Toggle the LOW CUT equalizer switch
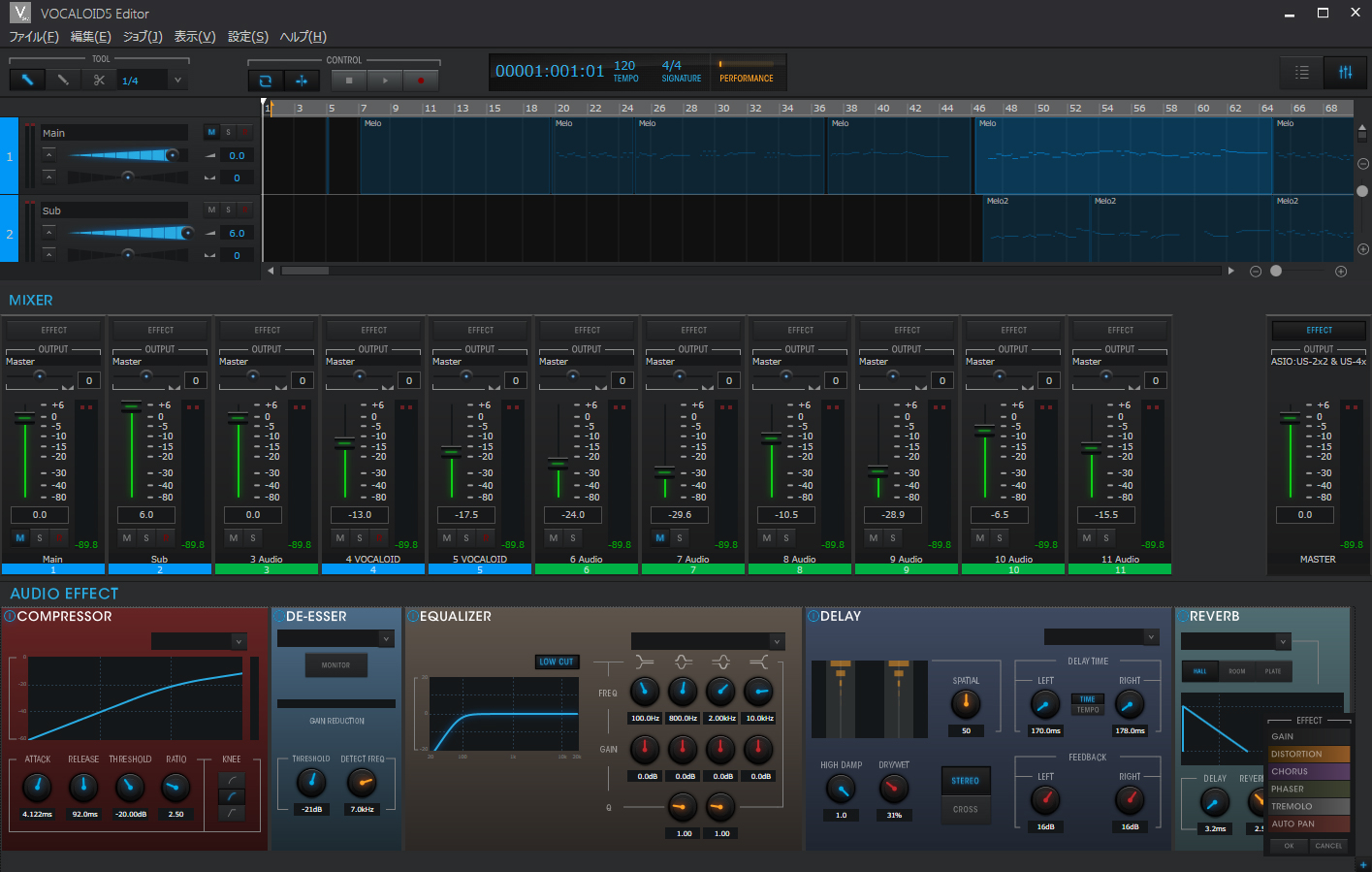1372x872 pixels. click(x=557, y=662)
